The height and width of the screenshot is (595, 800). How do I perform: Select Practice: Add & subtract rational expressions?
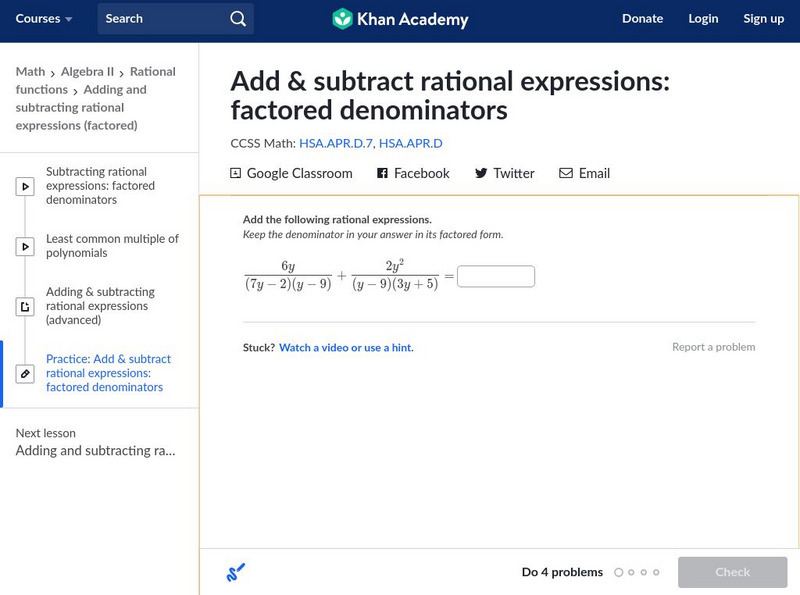[108, 373]
